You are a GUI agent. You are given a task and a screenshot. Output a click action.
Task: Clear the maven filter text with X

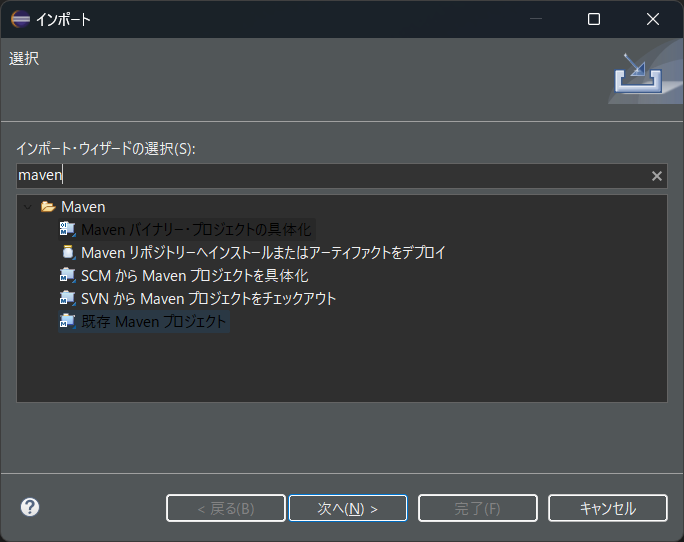pos(657,176)
